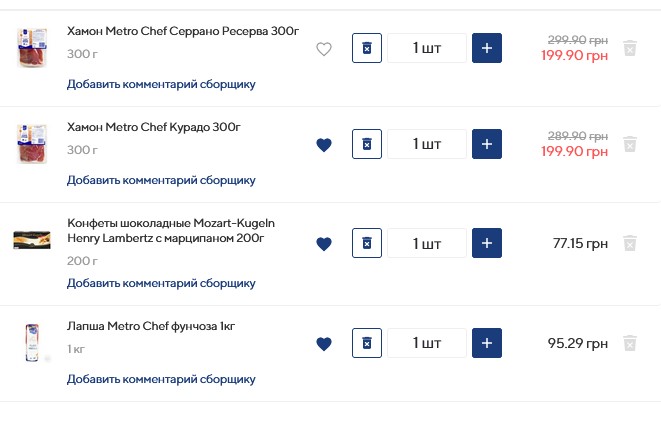Open Лапша Metro Chef фунчоза product page
Image resolution: width=661 pixels, height=423 pixels.
(151, 326)
